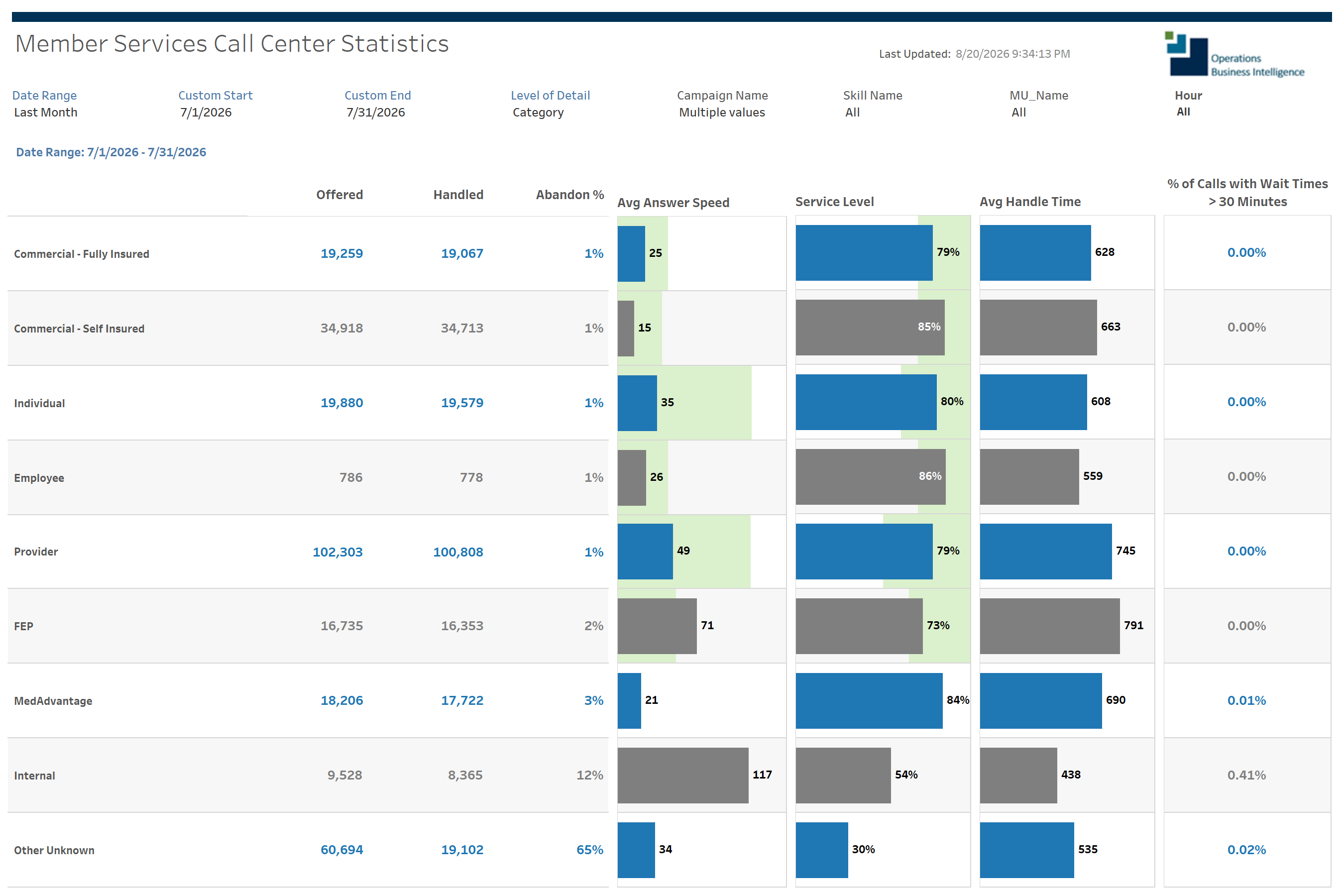Click Offered value 19,259
Viewport: 1344px width, 896px height.
tap(341, 253)
